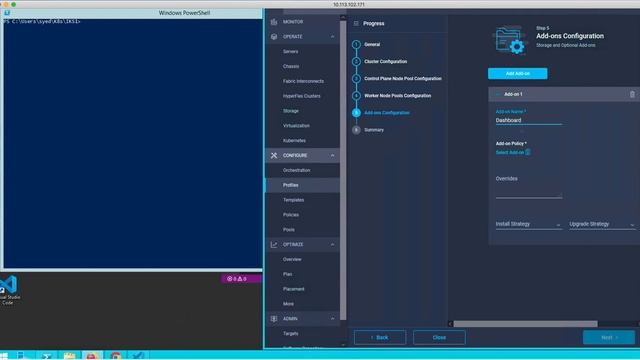The height and width of the screenshot is (360, 640).
Task: Open Orchestration in the sidebar
Action: click(296, 170)
